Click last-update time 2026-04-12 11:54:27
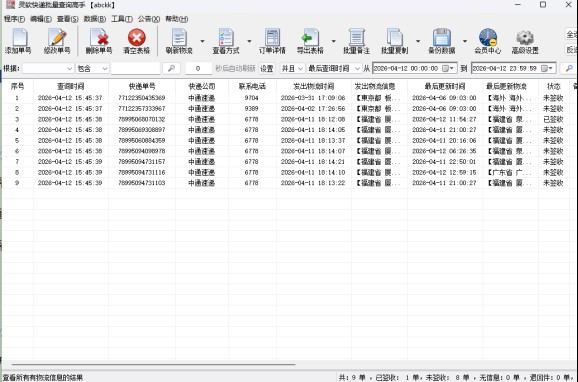Viewport: 578px width, 382px height. coord(444,119)
